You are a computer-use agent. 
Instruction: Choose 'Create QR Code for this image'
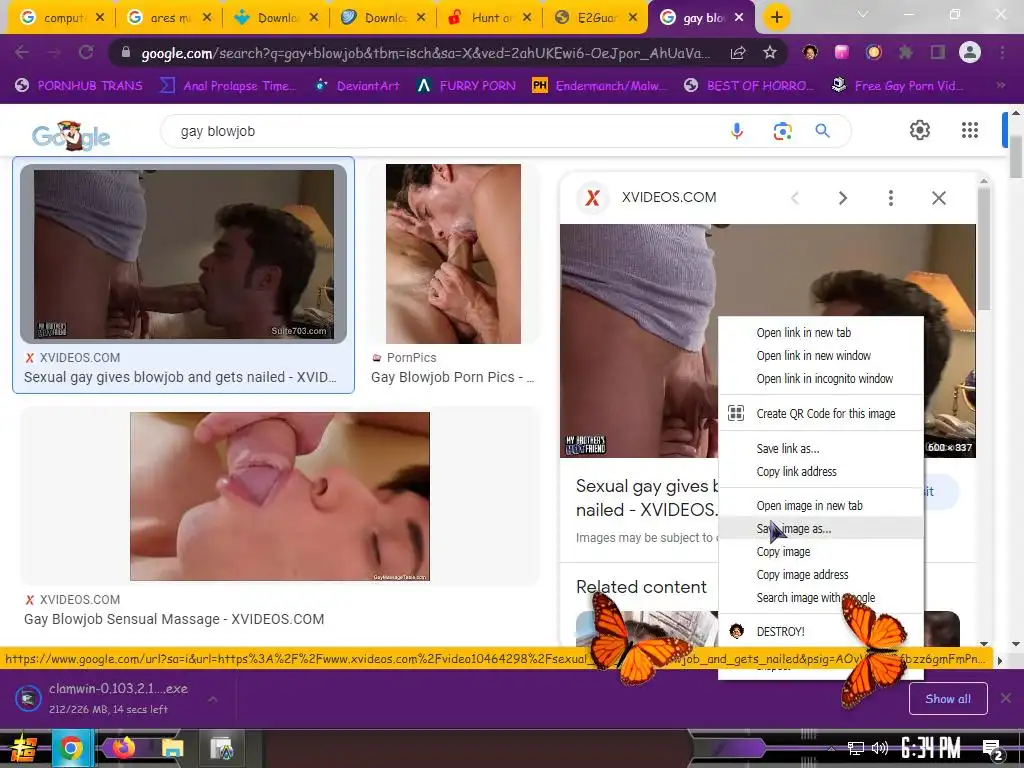point(821,413)
